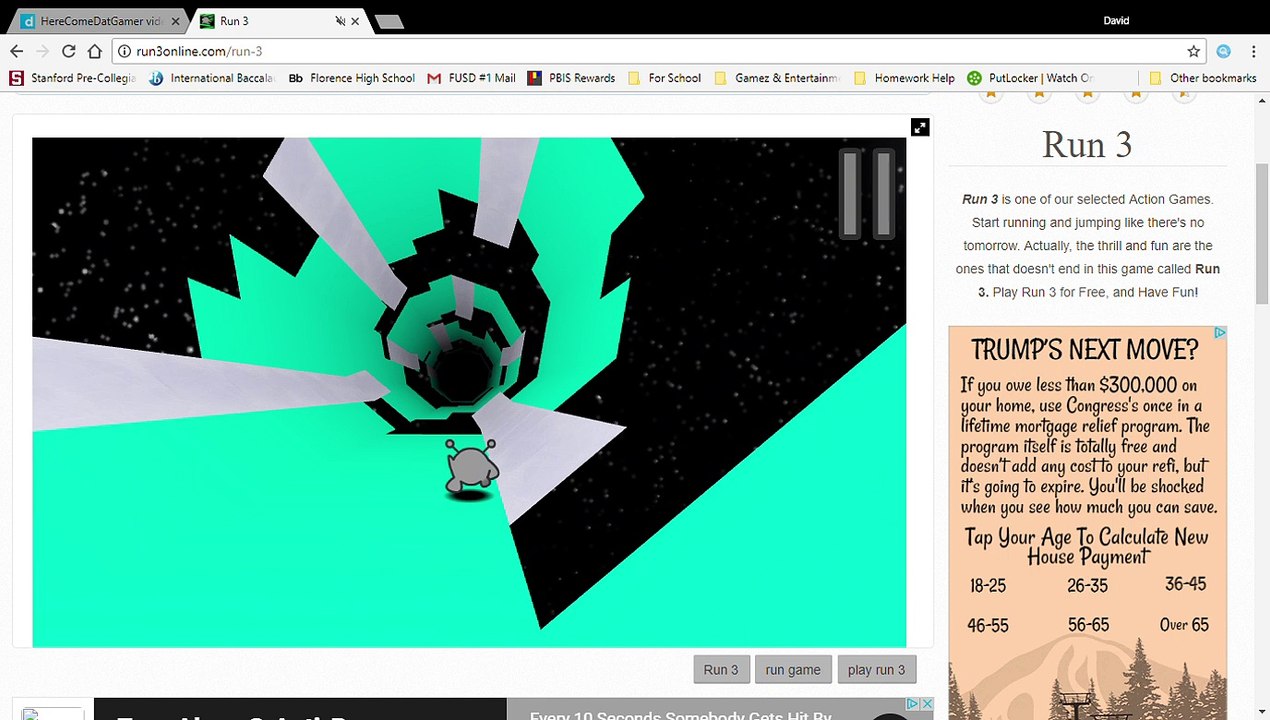Click the Run 3 heading in the sidebar
This screenshot has width=1270, height=720.
tap(1087, 144)
